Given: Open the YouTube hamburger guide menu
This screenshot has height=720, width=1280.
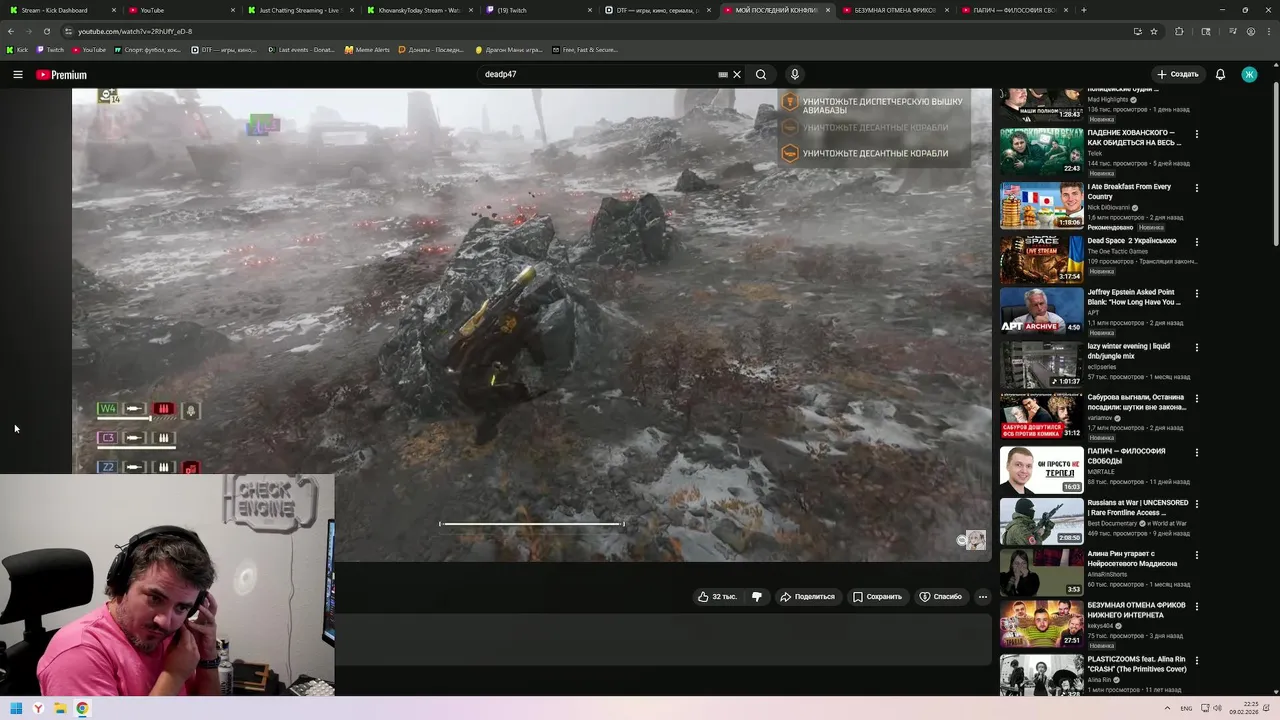Looking at the screenshot, I should (x=17, y=75).
